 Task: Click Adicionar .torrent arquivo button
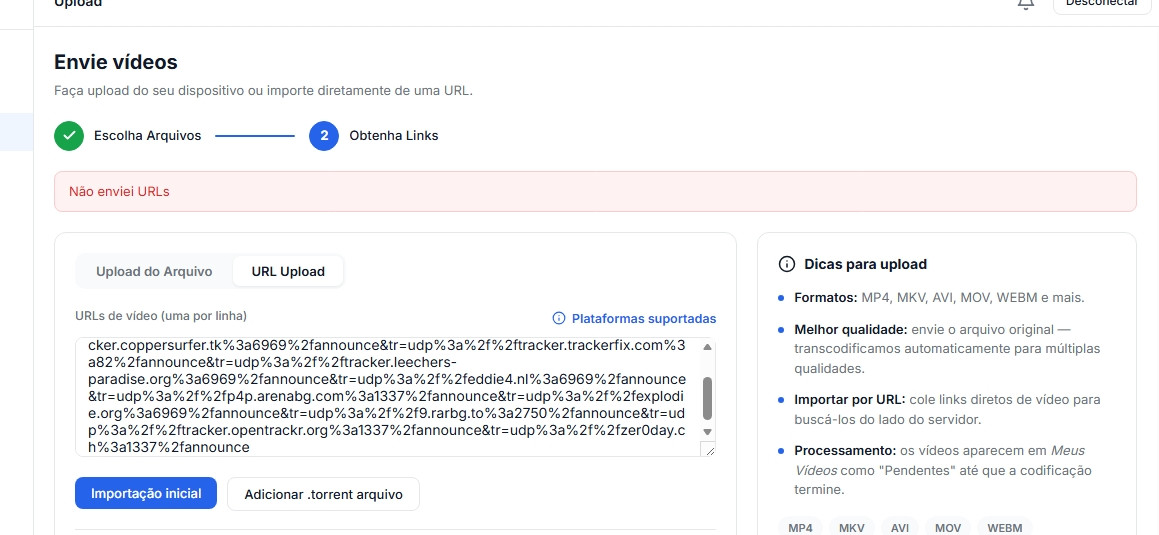[323, 494]
